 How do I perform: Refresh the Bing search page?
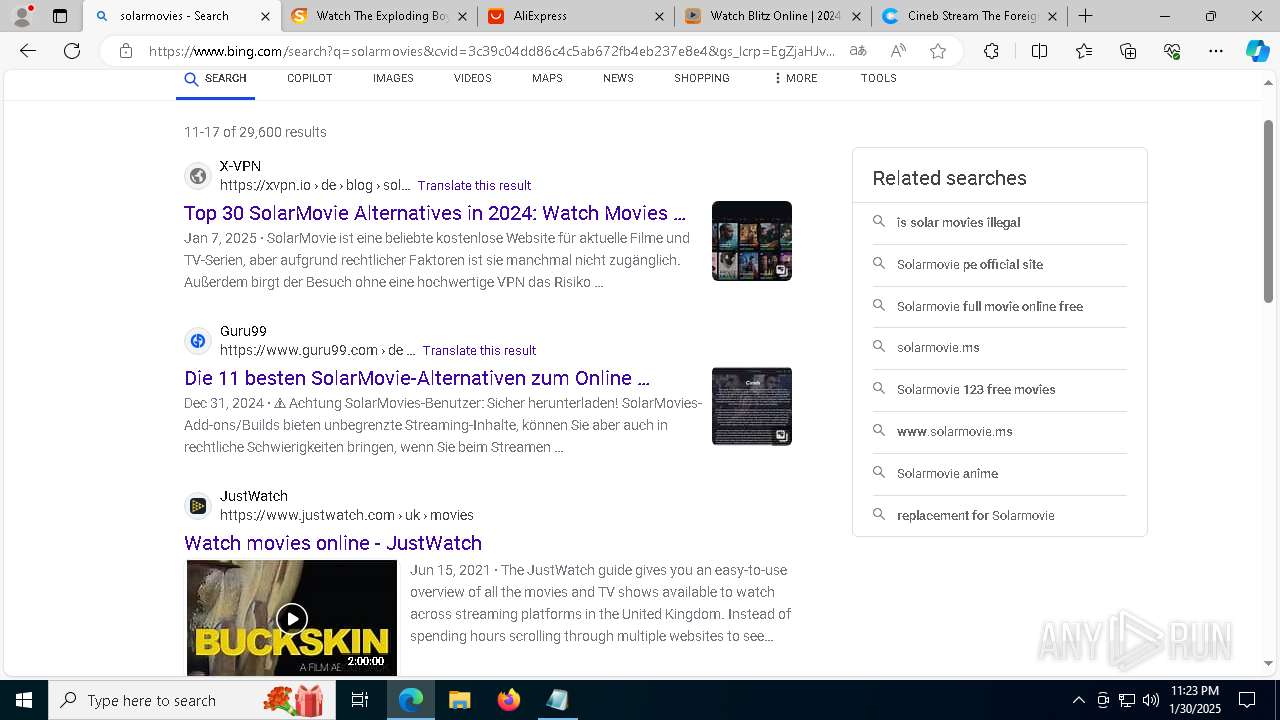72,51
